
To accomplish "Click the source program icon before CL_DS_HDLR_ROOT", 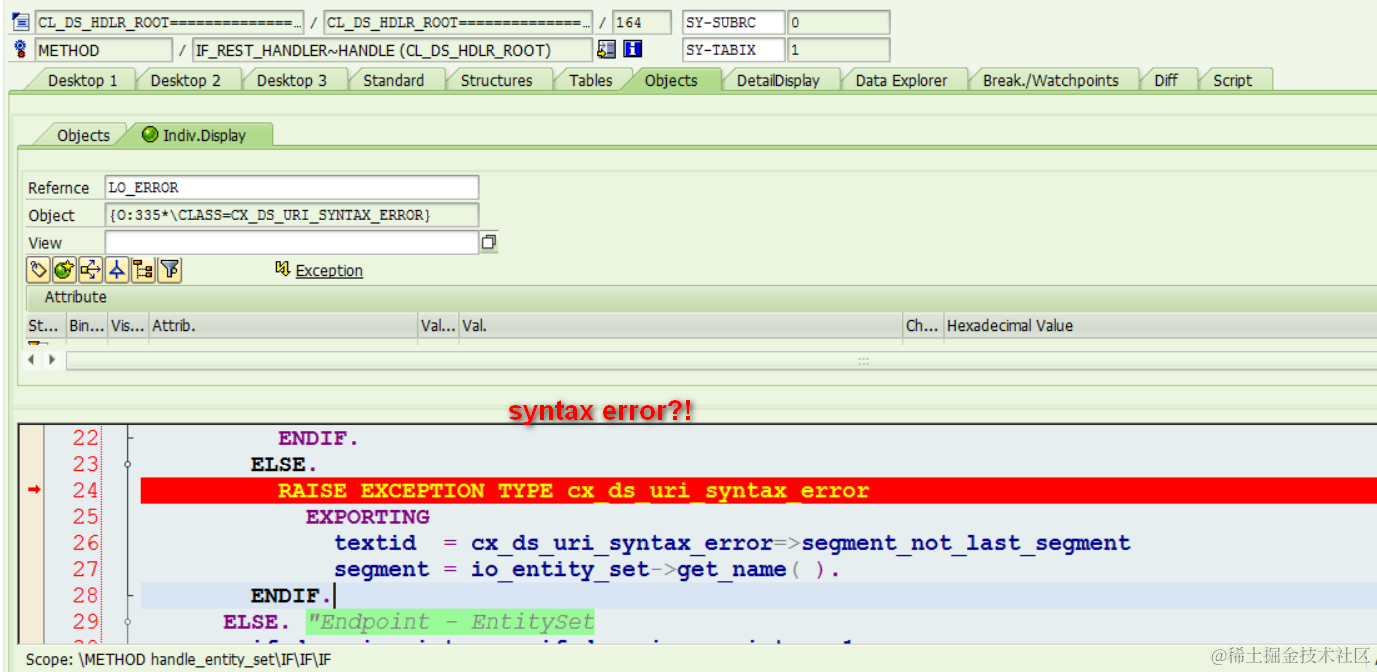I will pos(20,21).
